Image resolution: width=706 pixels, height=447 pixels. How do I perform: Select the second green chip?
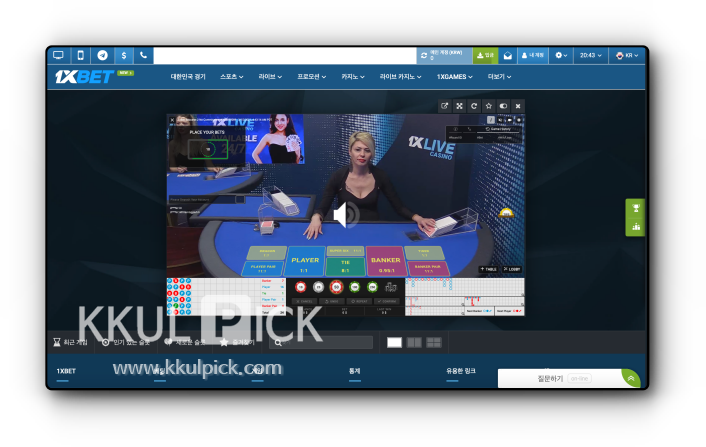pos(372,287)
